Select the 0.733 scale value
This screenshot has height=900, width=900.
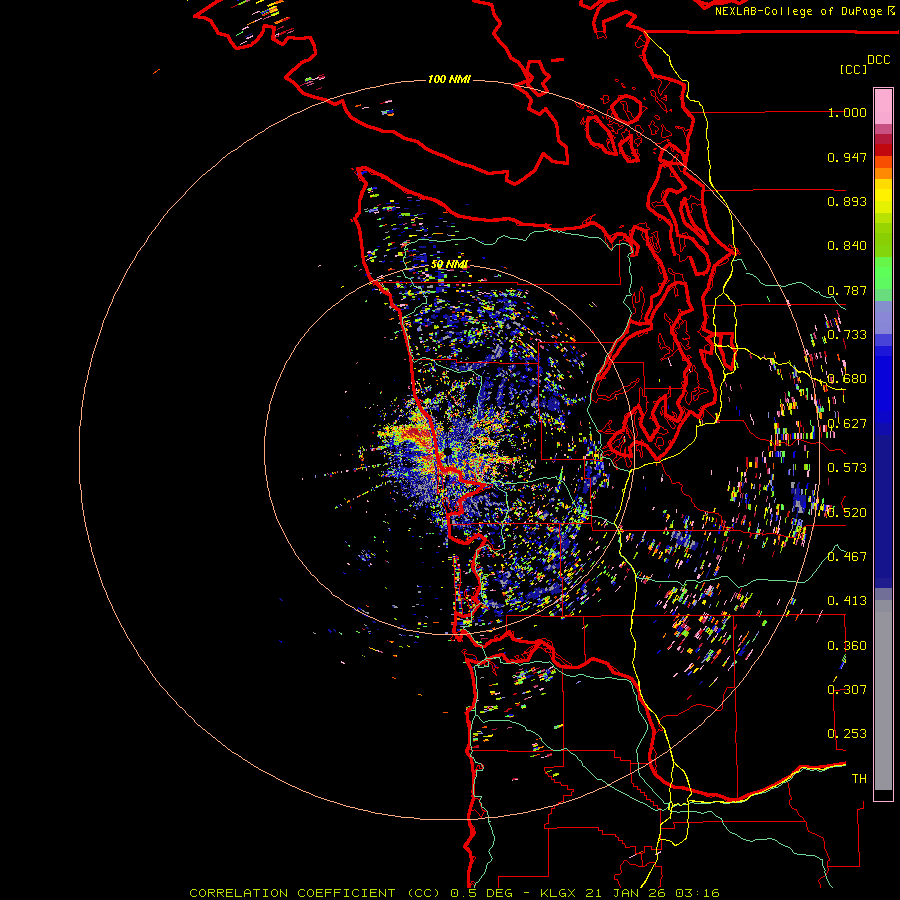click(x=847, y=335)
